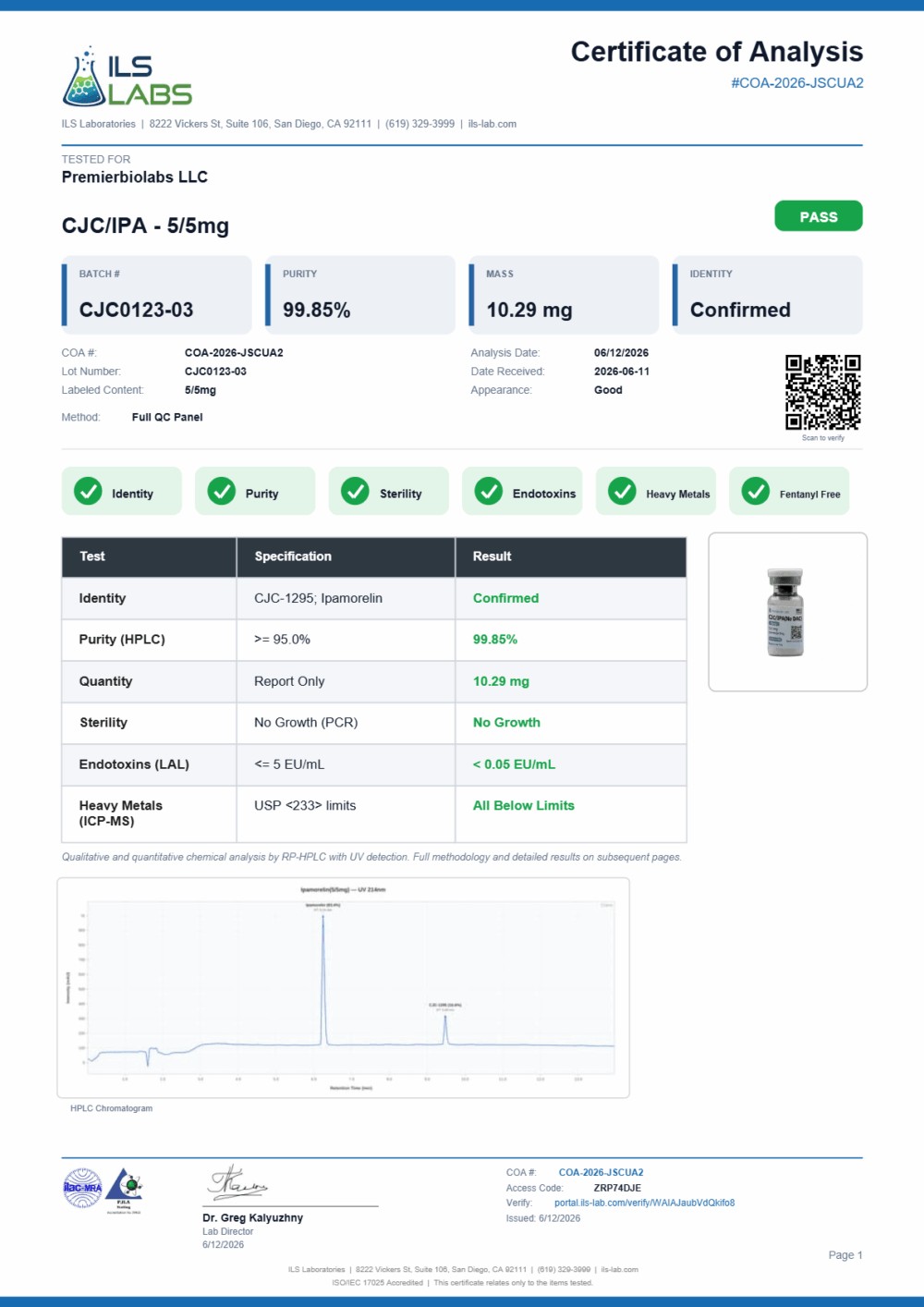
Task: Click the IDENTITY Confirmed card
Action: 768,295
